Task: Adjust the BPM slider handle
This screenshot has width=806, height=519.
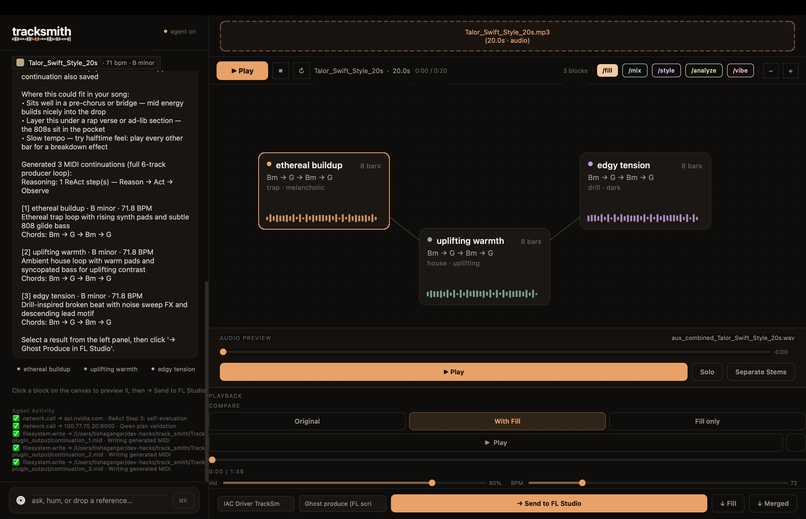Action: tap(582, 483)
